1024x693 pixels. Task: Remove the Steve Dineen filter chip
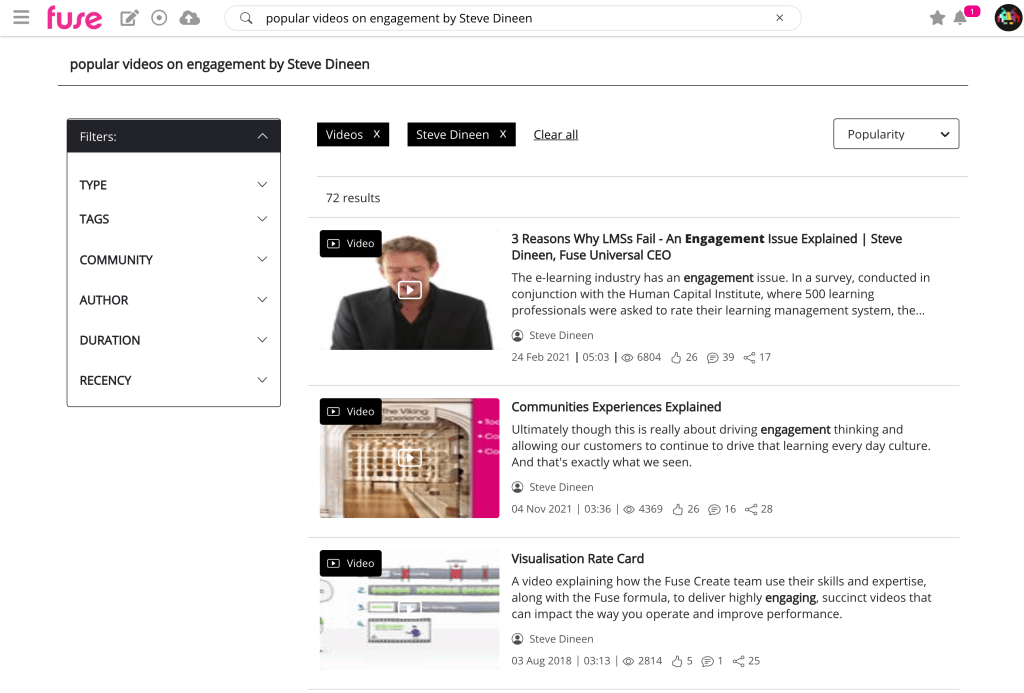click(x=503, y=134)
